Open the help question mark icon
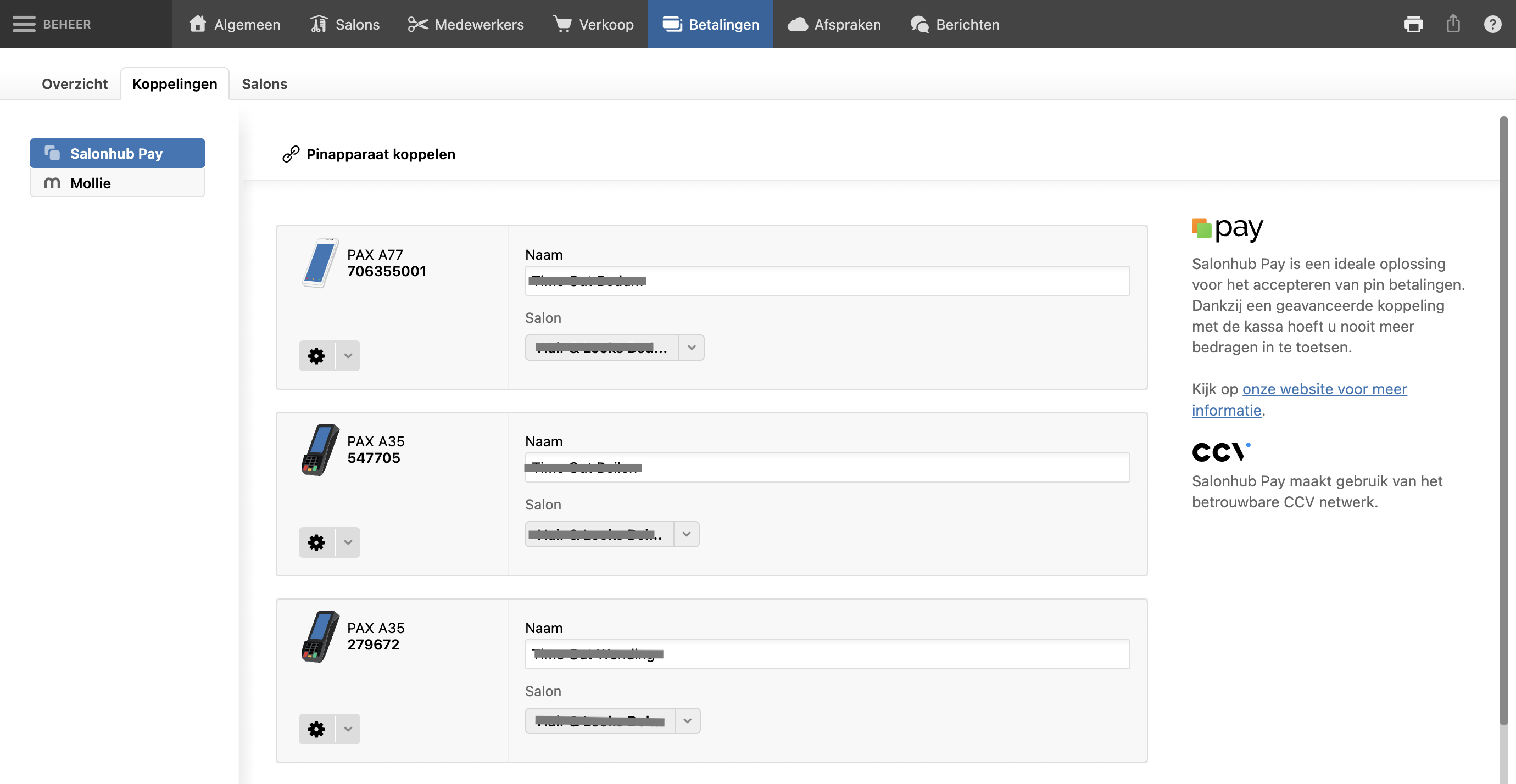 click(x=1492, y=24)
